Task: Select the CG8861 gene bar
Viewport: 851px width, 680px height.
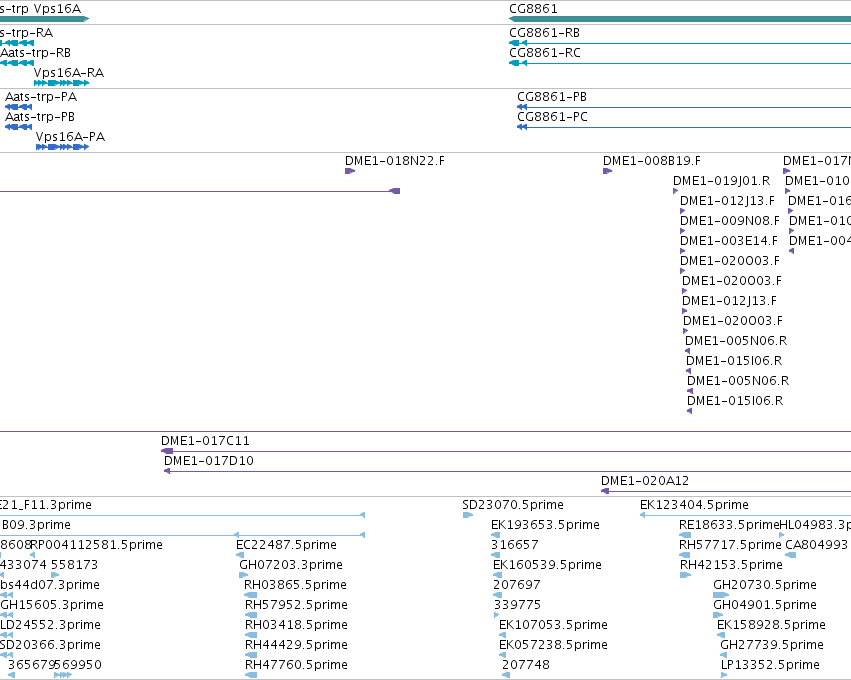Action: [x=680, y=19]
